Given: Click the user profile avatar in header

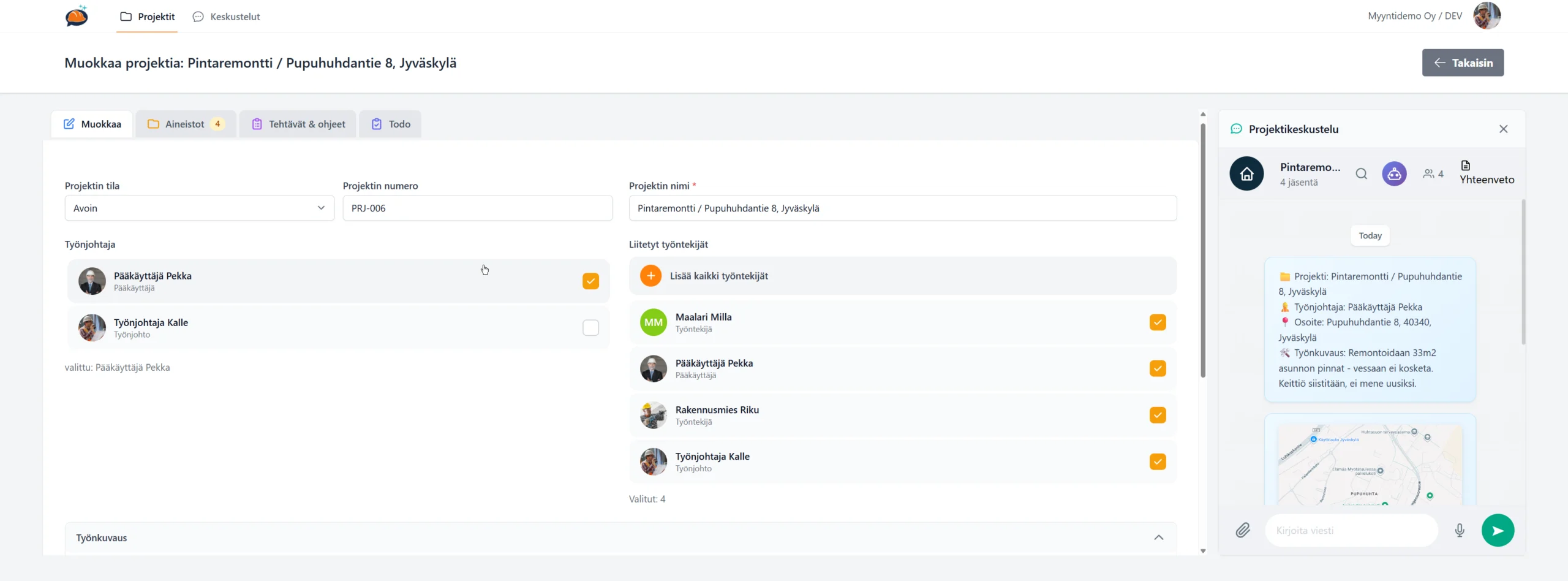Looking at the screenshot, I should pos(1487,16).
